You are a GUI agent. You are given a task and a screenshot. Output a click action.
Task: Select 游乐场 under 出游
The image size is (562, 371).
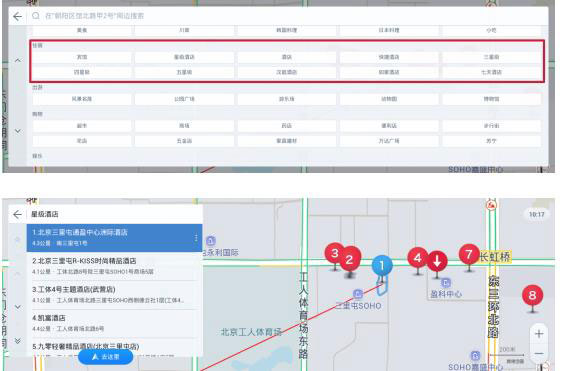click(x=287, y=99)
